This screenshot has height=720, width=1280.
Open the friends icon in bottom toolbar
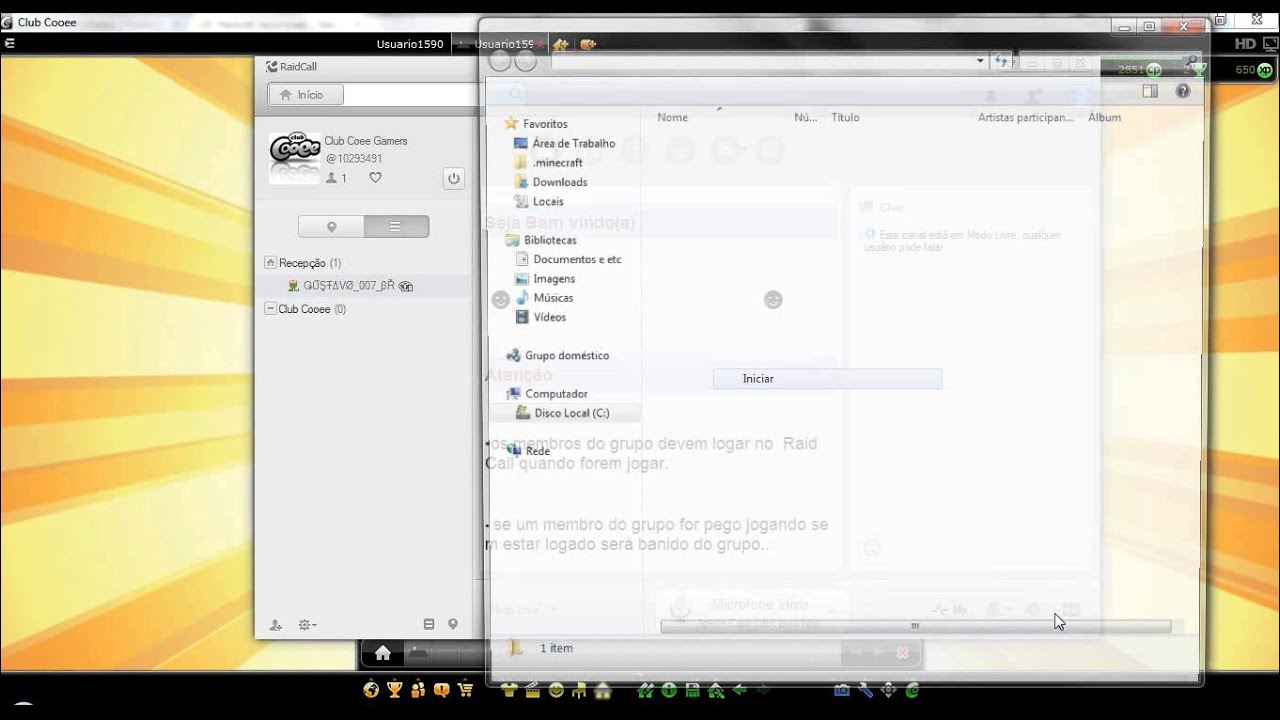[418, 689]
